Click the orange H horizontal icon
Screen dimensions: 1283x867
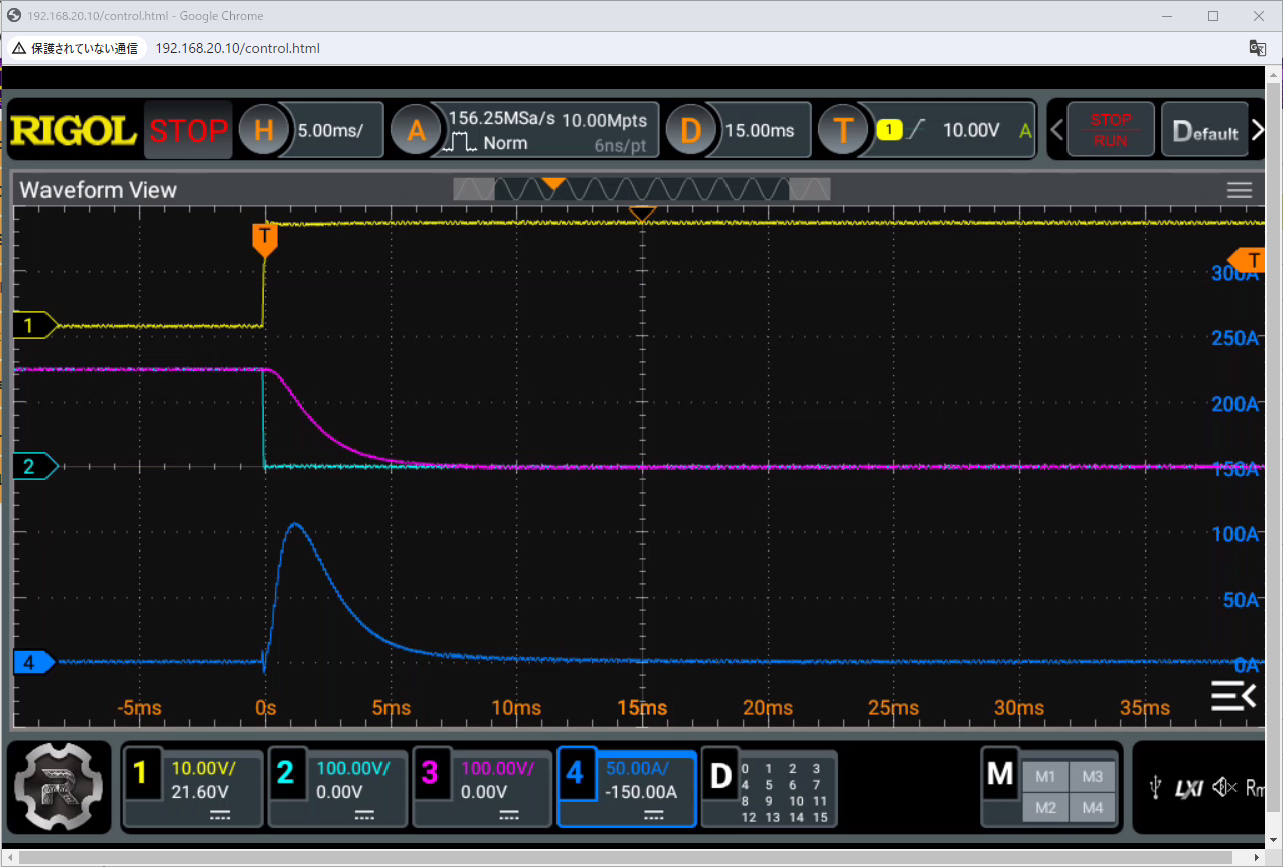tap(264, 130)
